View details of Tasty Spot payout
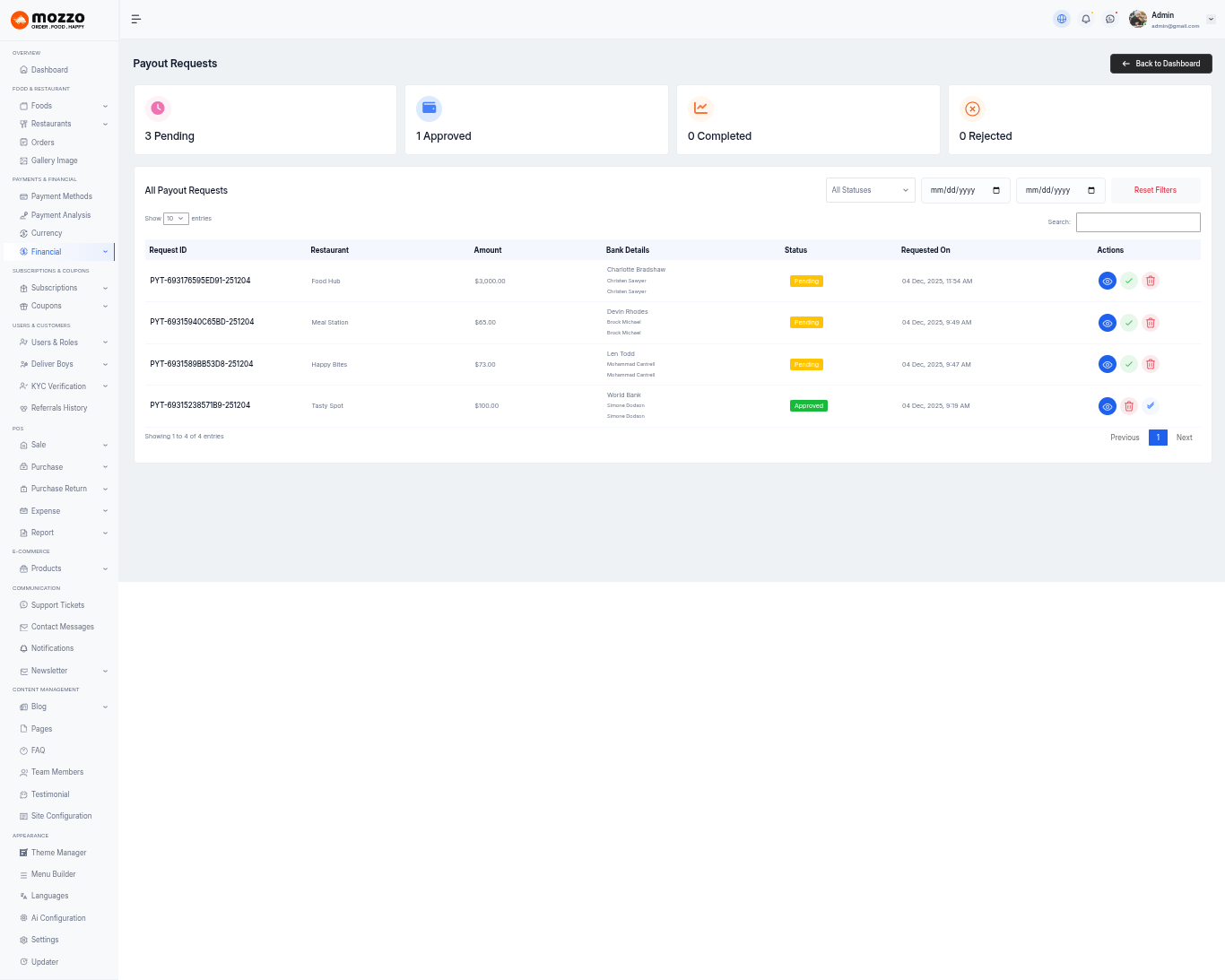The height and width of the screenshot is (980, 1225). (1108, 406)
